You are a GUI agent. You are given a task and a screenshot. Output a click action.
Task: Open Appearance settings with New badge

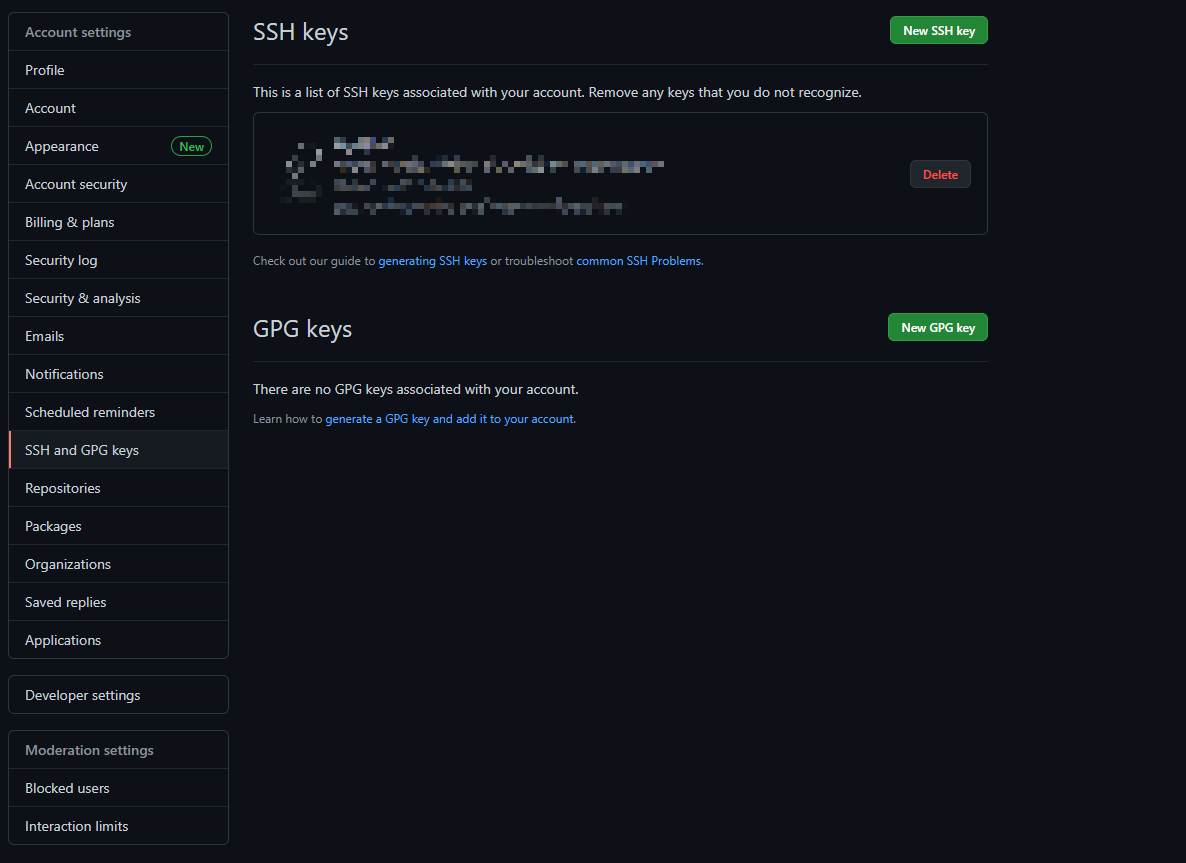(x=62, y=146)
